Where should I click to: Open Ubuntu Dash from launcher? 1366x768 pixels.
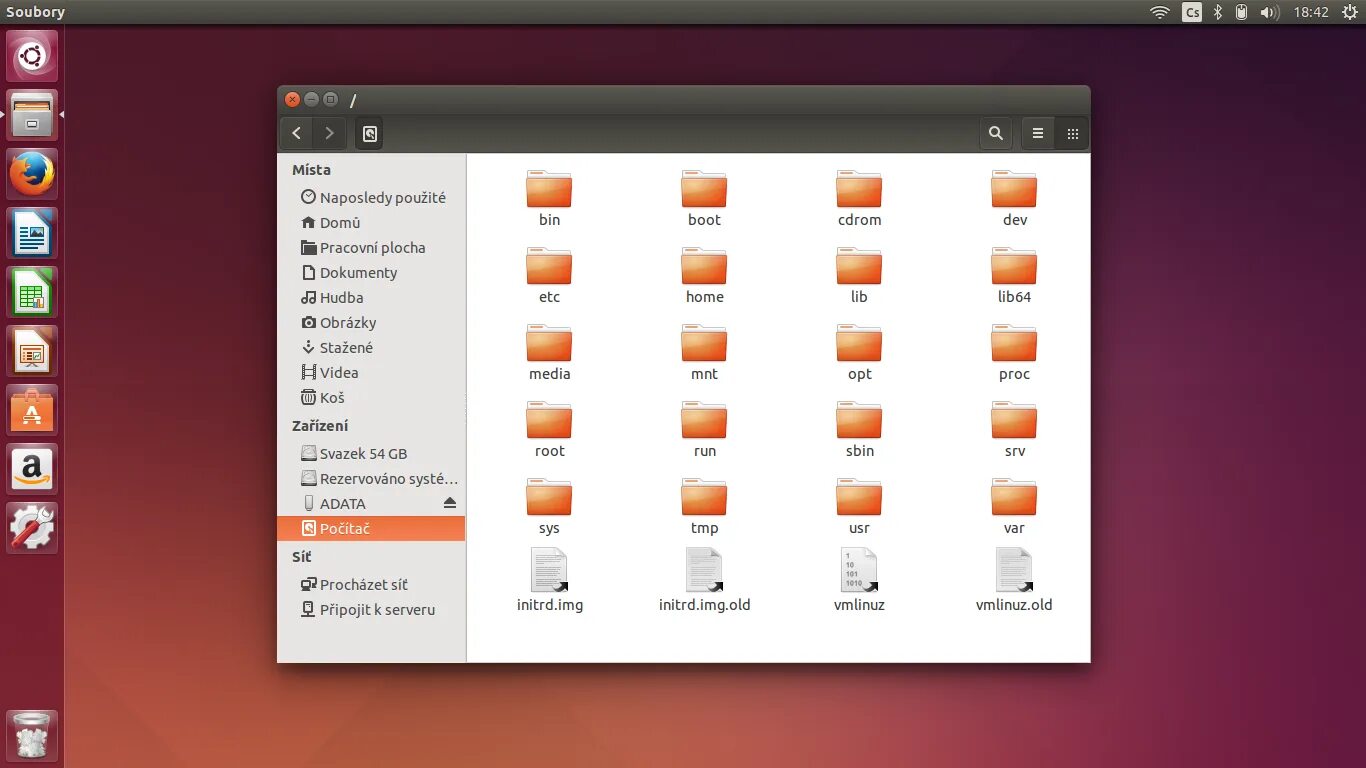pyautogui.click(x=32, y=56)
